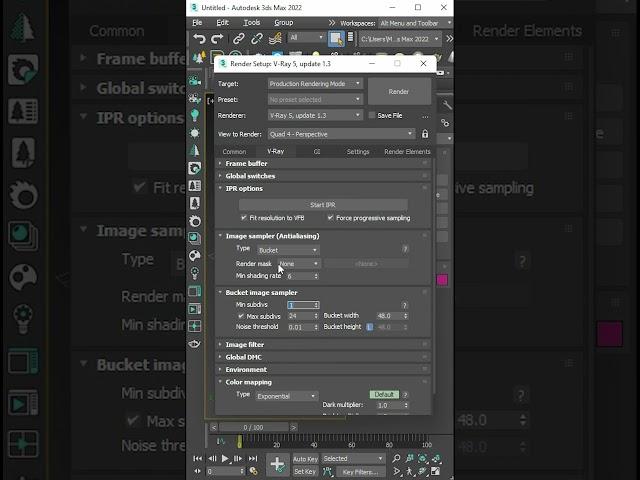The image size is (640, 480).
Task: Enable the Save File checkbox
Action: click(371, 115)
